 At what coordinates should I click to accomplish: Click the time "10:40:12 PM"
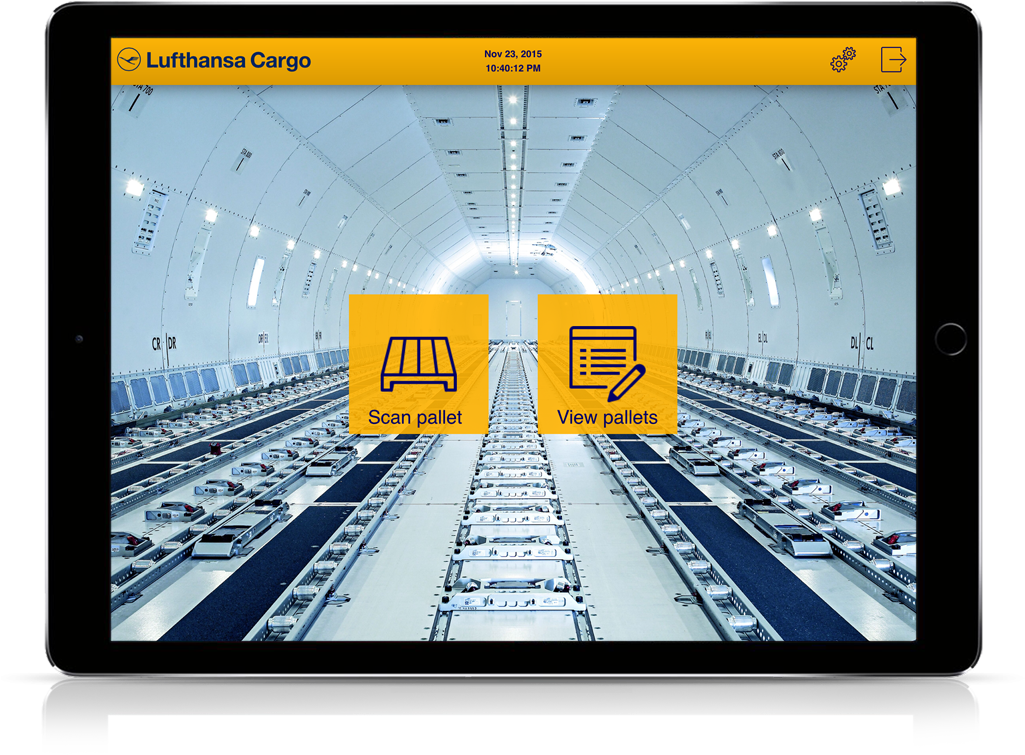512,69
